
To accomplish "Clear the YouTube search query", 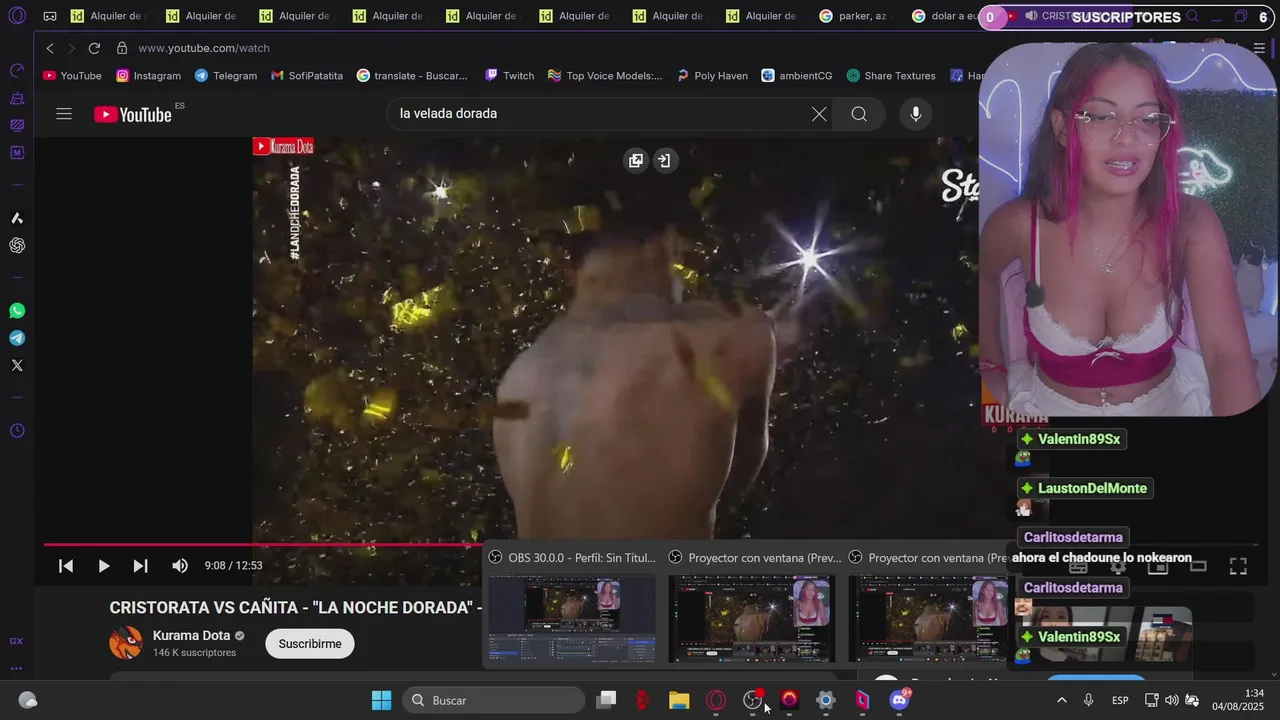I will pyautogui.click(x=819, y=114).
